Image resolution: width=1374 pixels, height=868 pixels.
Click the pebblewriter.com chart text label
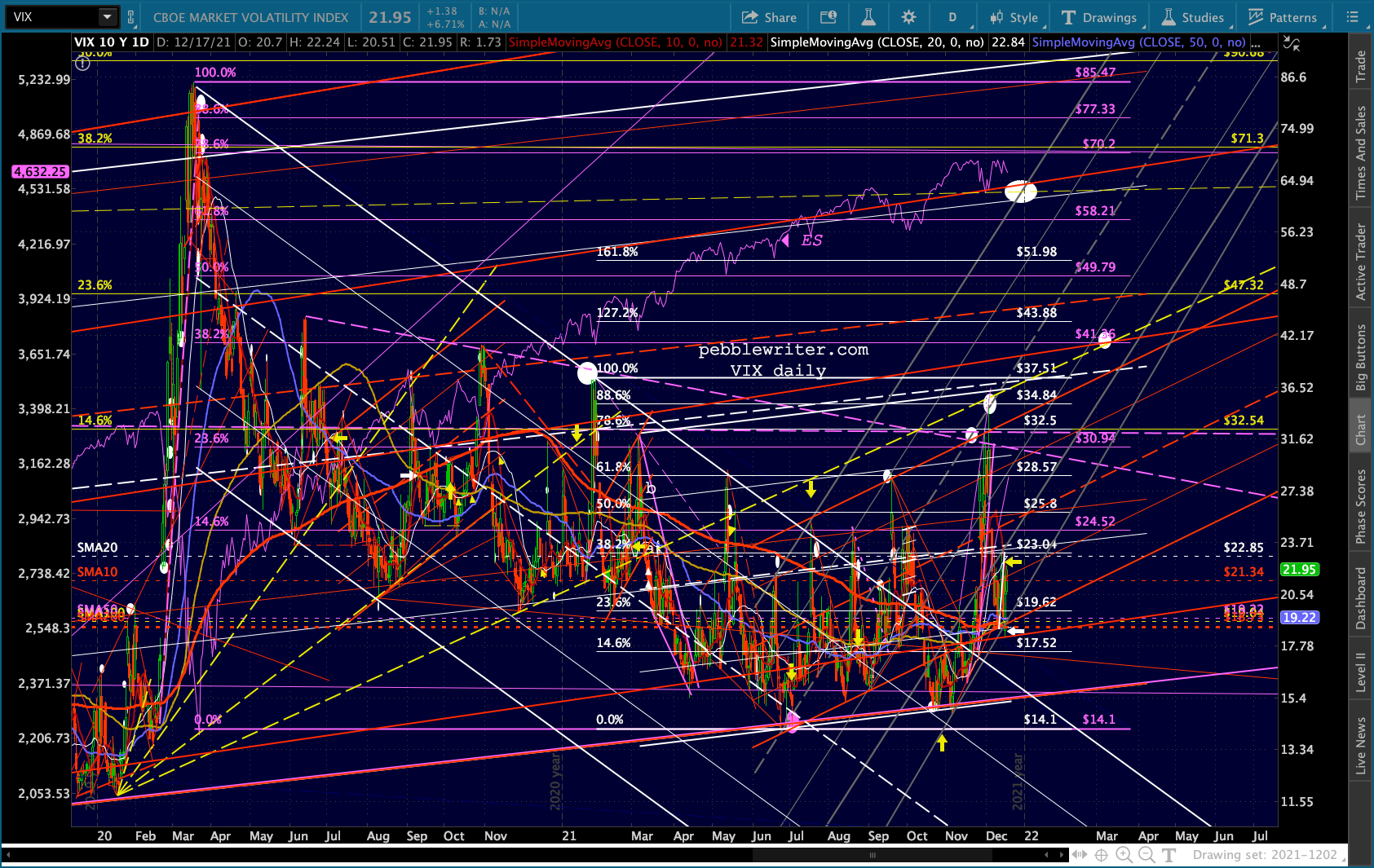783,350
